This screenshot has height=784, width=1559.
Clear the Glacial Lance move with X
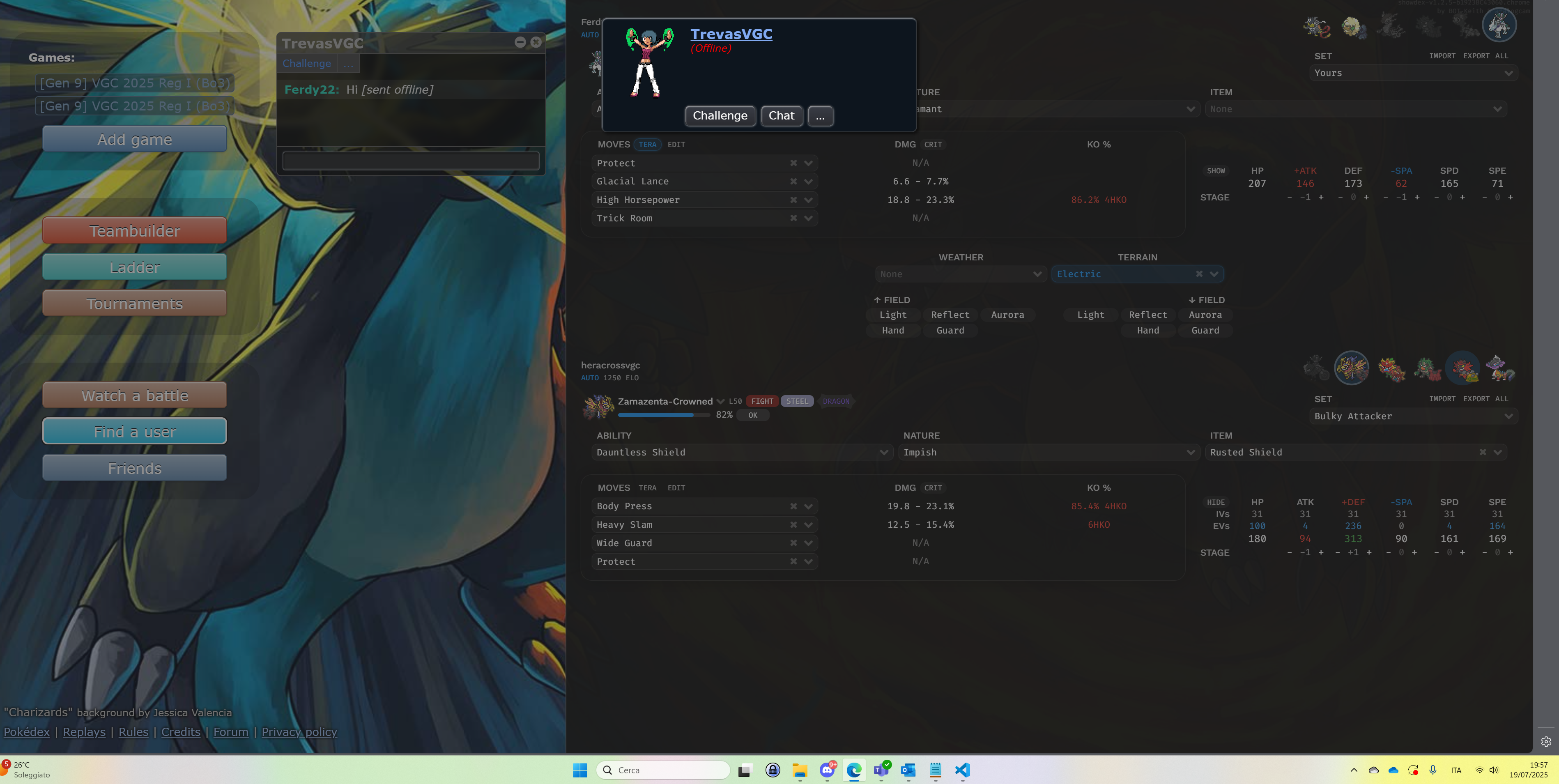[x=793, y=182]
